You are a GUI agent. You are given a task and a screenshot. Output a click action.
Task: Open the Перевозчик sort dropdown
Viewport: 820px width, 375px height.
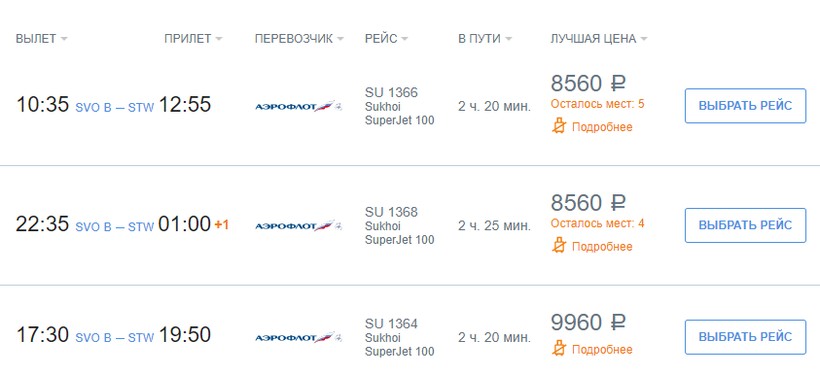tap(299, 39)
